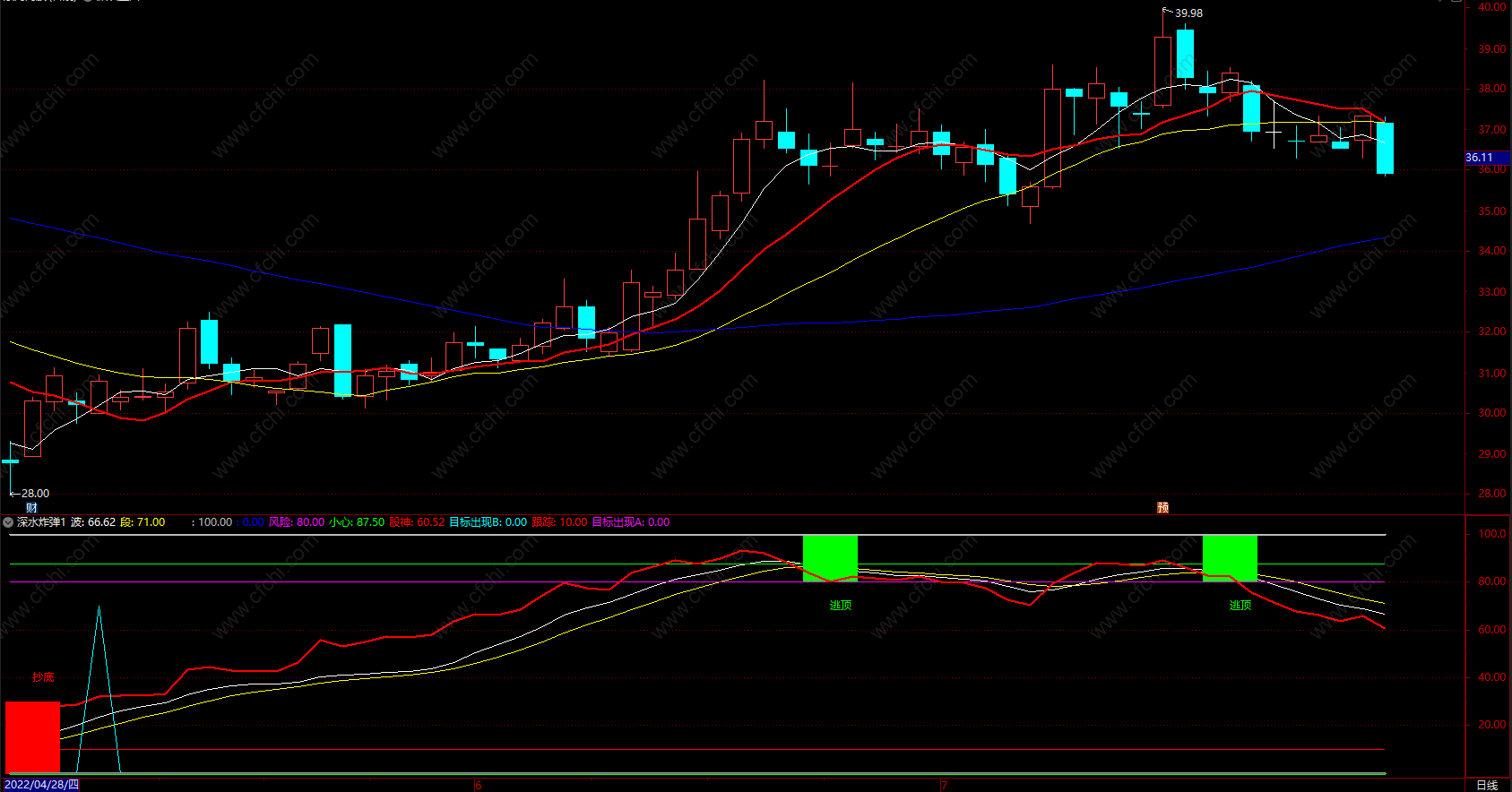This screenshot has width=1512, height=792.
Task: Click the 目标出现B: 0.00 value
Action: tap(488, 522)
